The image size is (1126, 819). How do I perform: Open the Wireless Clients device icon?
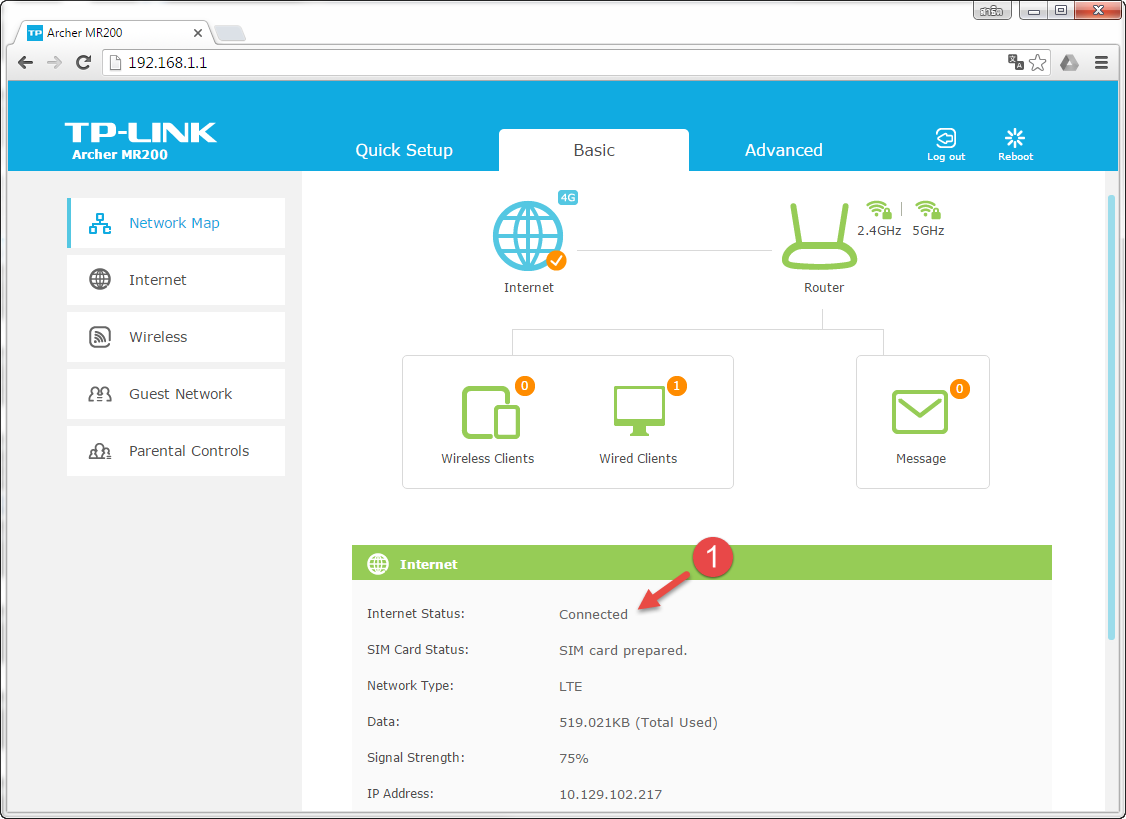pos(490,412)
